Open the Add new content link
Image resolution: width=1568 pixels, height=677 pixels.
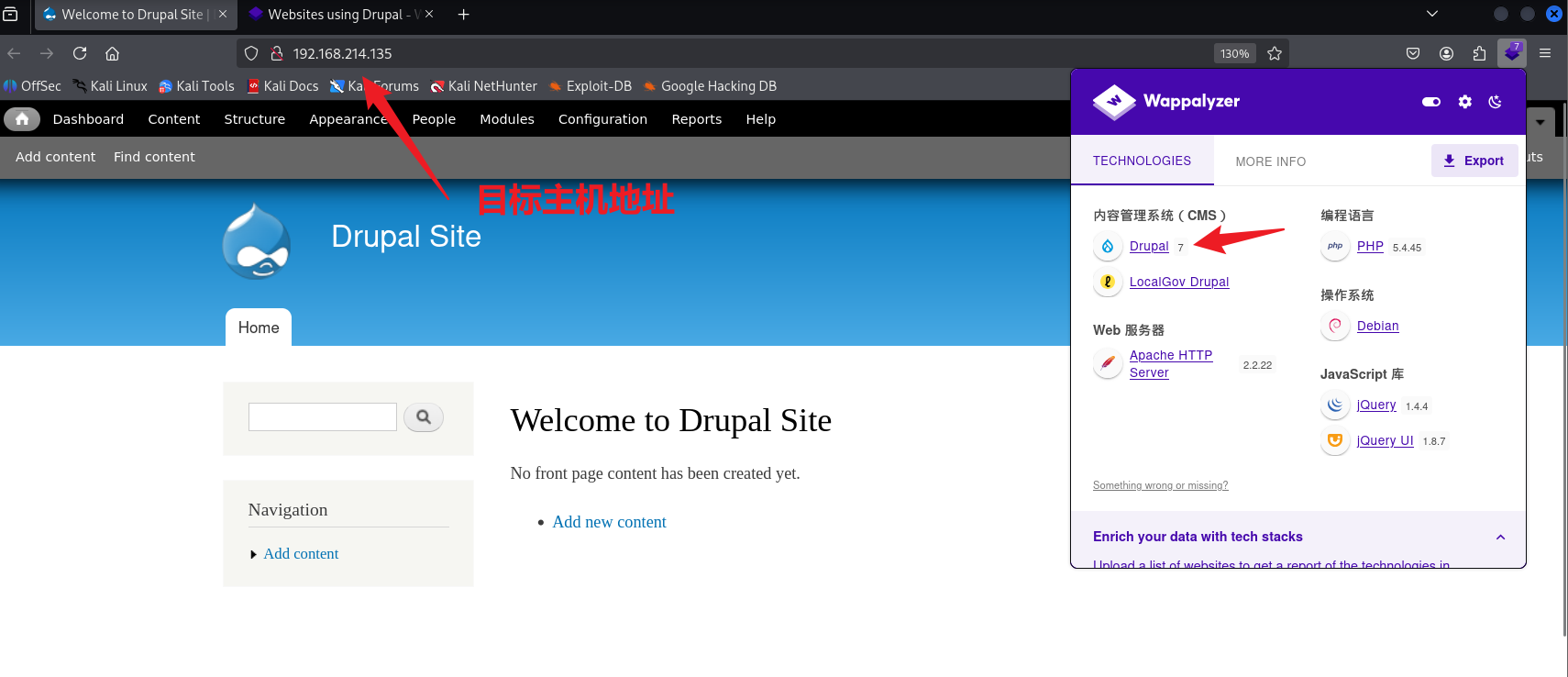[609, 522]
